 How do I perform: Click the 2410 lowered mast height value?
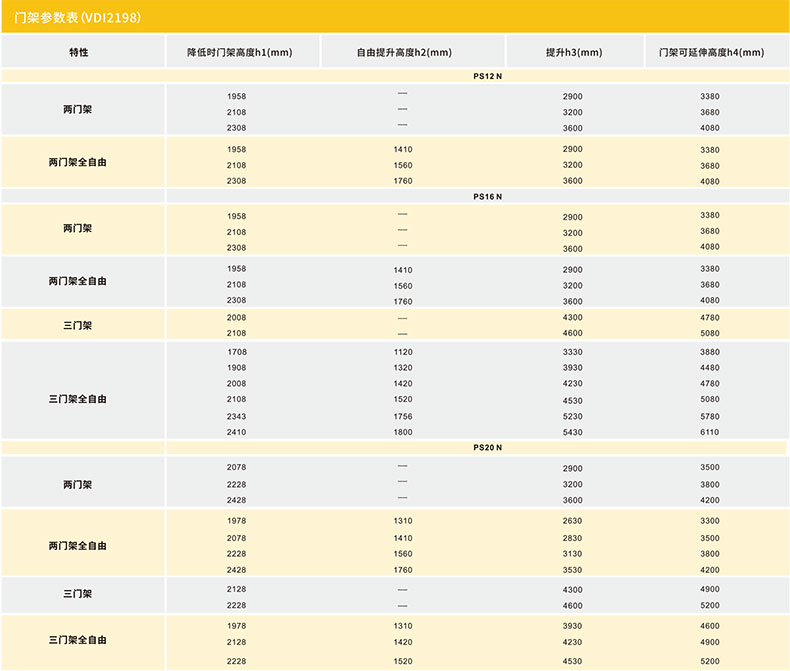(x=237, y=432)
